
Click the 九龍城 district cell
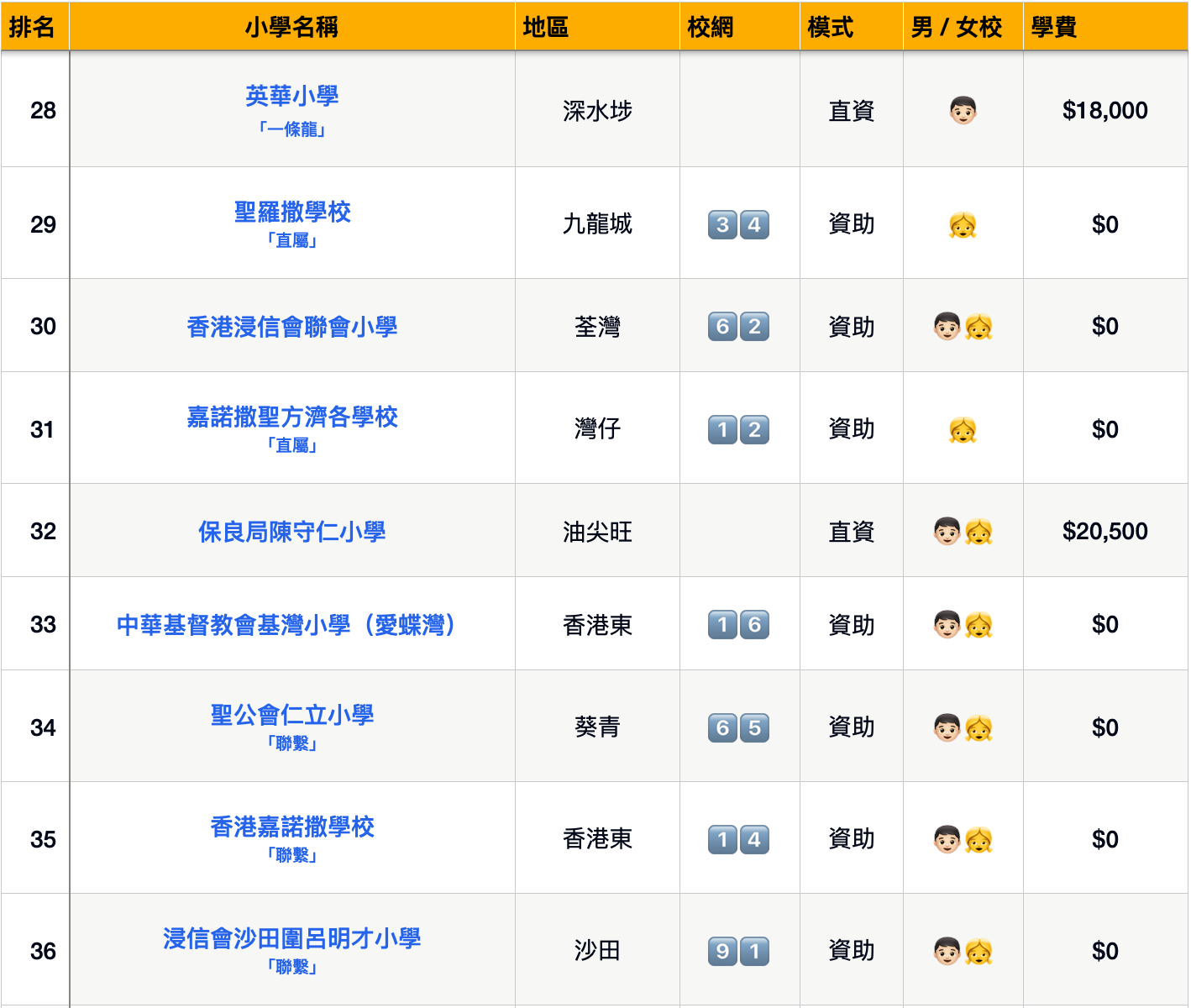[597, 224]
